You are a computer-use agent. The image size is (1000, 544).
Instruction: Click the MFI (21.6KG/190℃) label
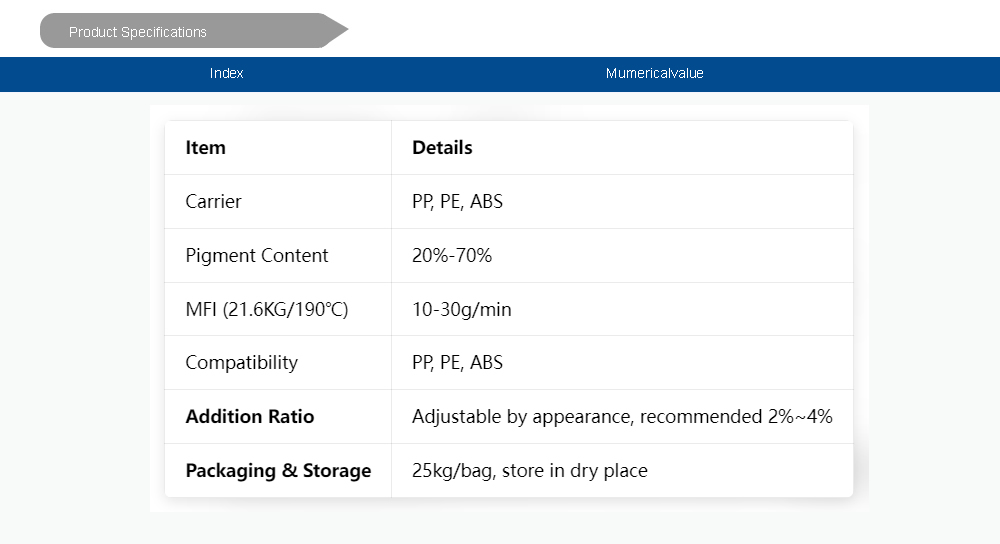(x=267, y=310)
